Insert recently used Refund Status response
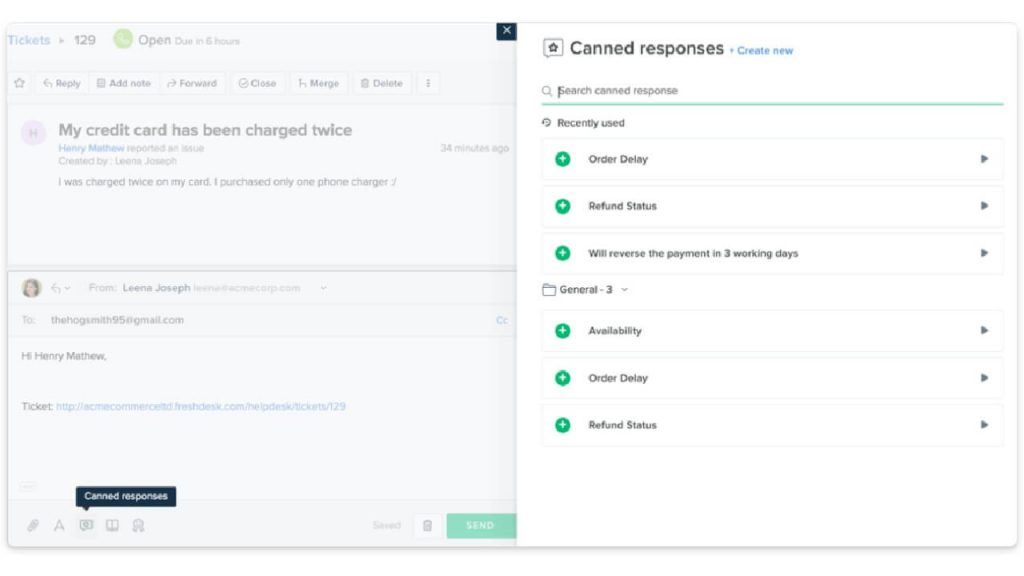1024x576 pixels. tap(562, 206)
